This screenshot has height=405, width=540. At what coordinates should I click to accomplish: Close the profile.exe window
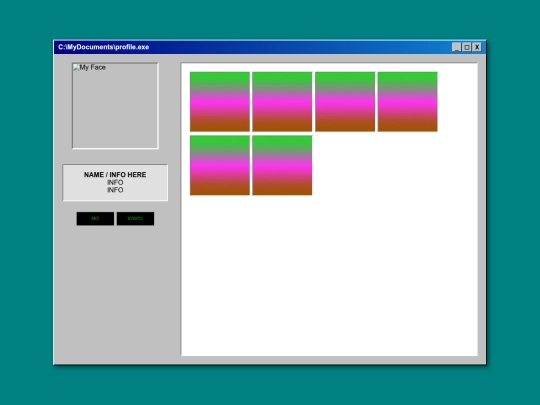coord(477,47)
